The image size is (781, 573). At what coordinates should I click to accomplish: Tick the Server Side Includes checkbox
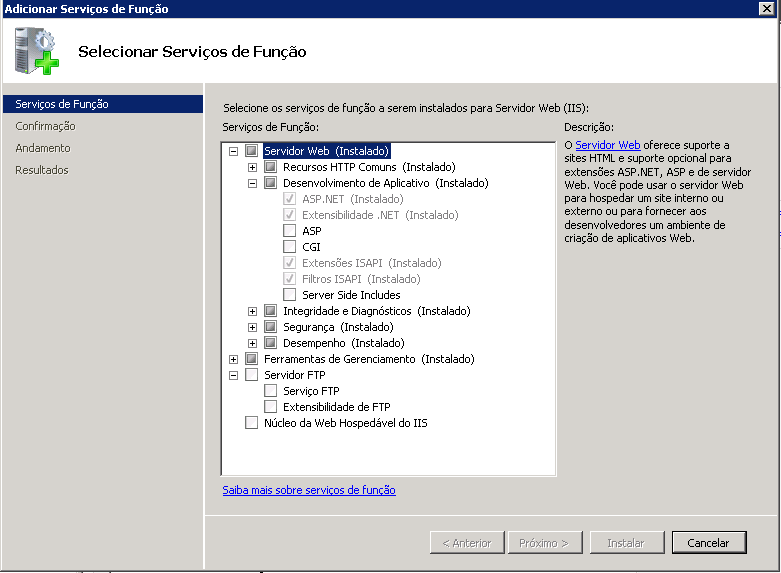[290, 295]
